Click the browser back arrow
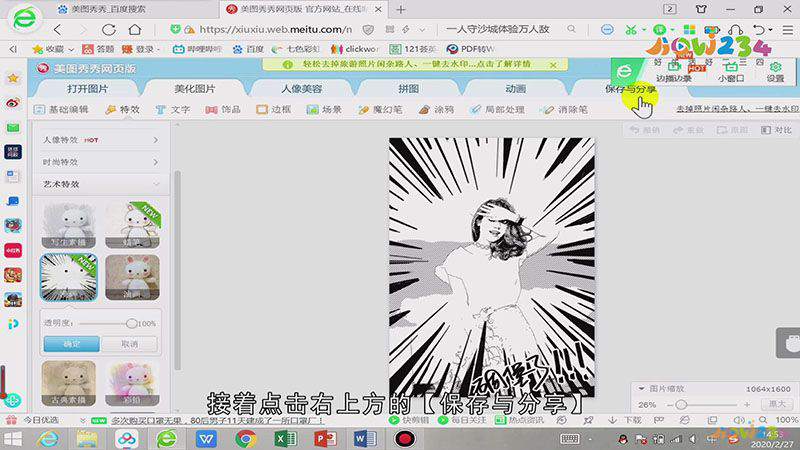The image size is (800, 450). click(x=58, y=30)
